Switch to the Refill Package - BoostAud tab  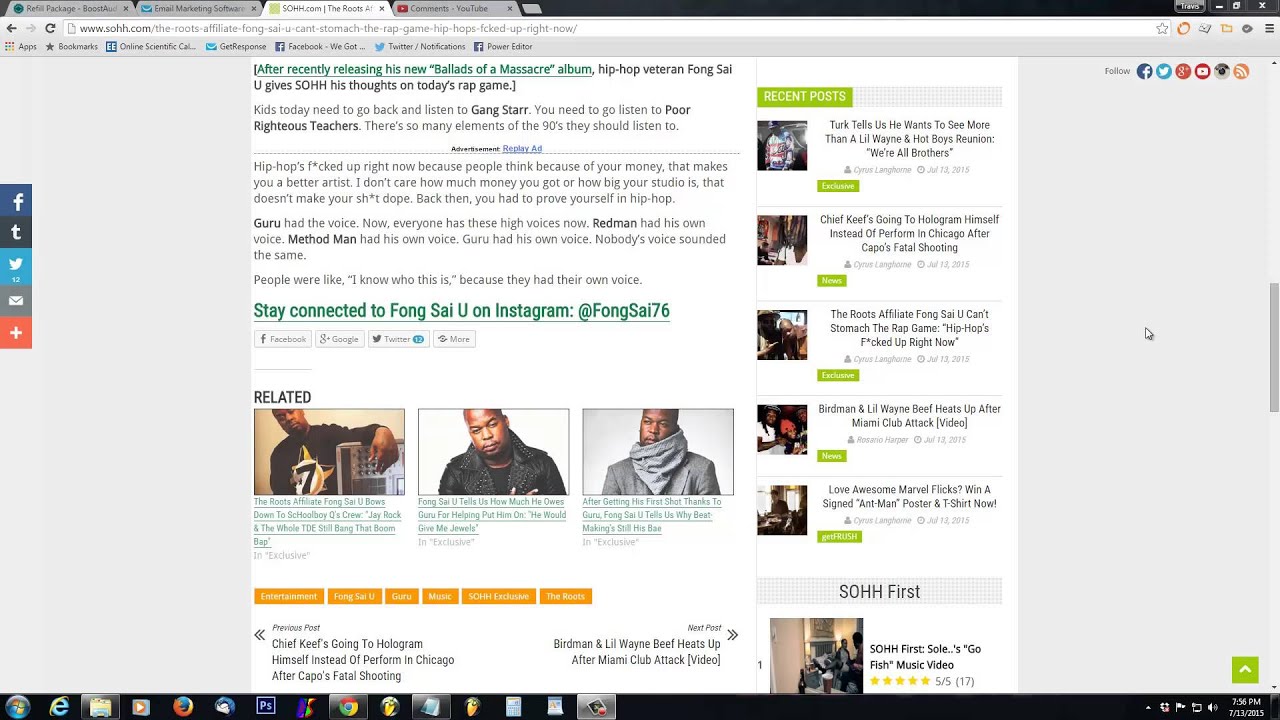[70, 8]
